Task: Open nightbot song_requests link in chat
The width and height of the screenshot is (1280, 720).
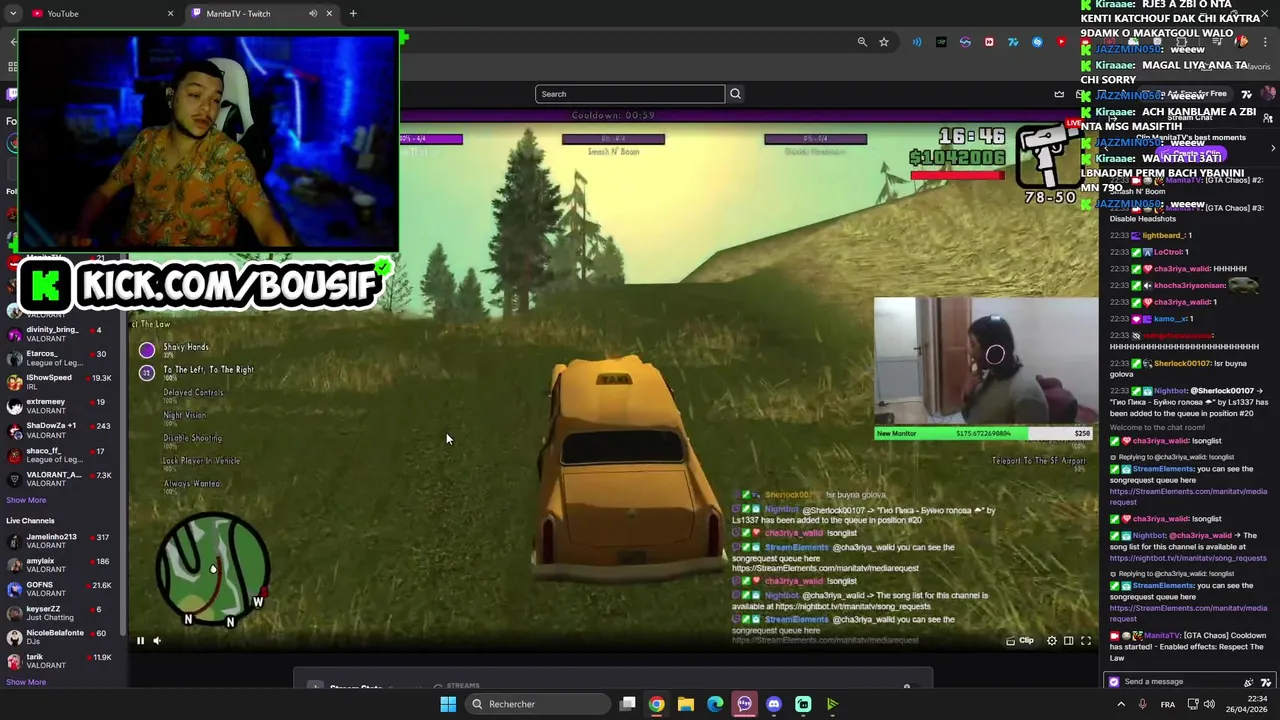Action: [1188, 558]
